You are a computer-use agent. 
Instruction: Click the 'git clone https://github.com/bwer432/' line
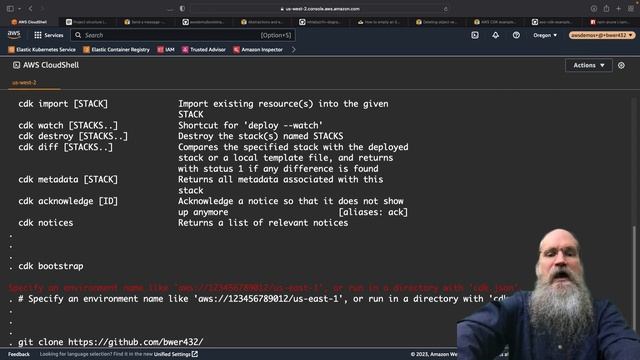pos(111,342)
